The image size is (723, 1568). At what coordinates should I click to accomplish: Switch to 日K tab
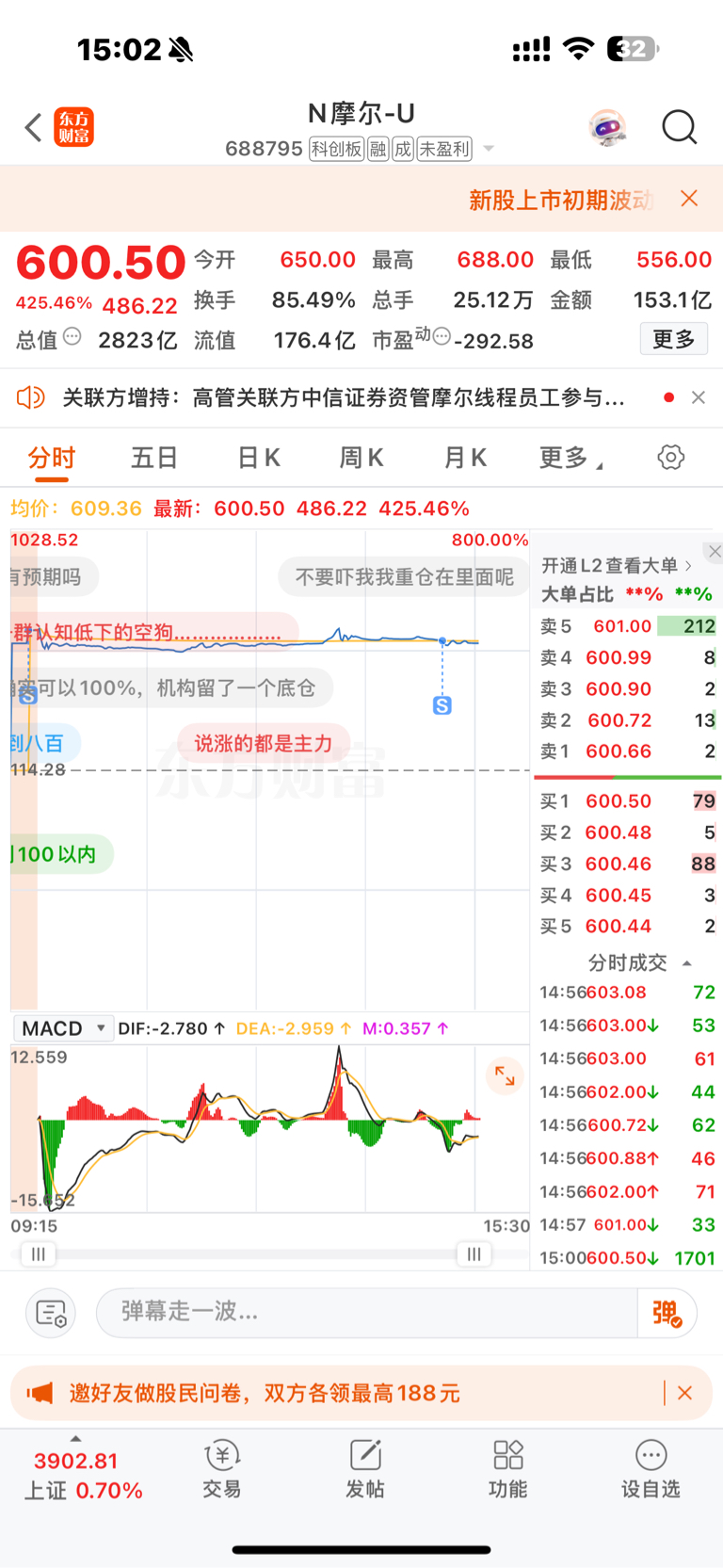[258, 458]
